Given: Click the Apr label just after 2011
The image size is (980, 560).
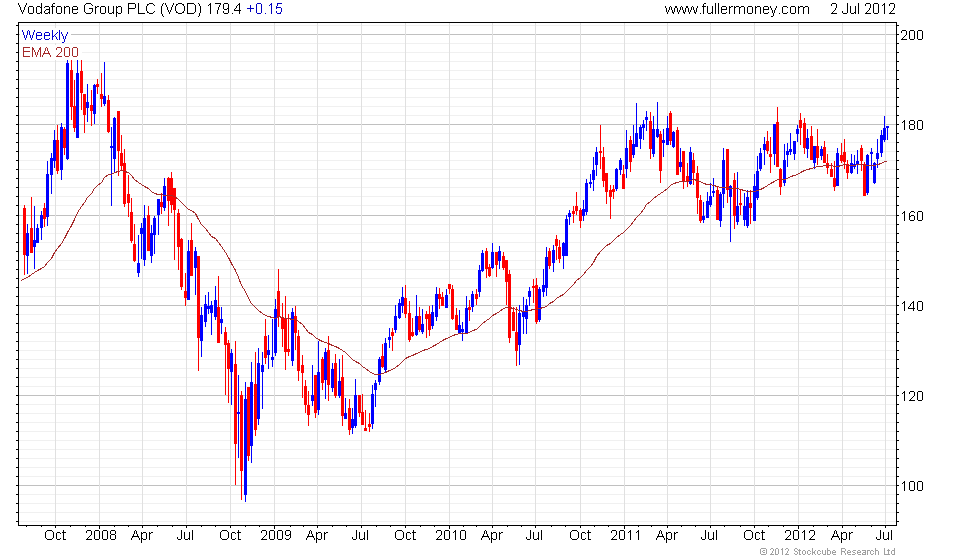Looking at the screenshot, I should click(x=667, y=535).
